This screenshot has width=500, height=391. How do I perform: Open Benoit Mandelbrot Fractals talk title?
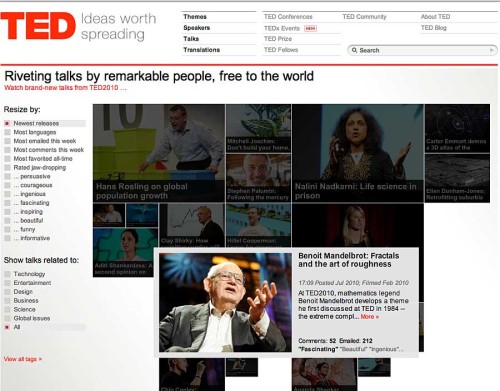(349, 260)
